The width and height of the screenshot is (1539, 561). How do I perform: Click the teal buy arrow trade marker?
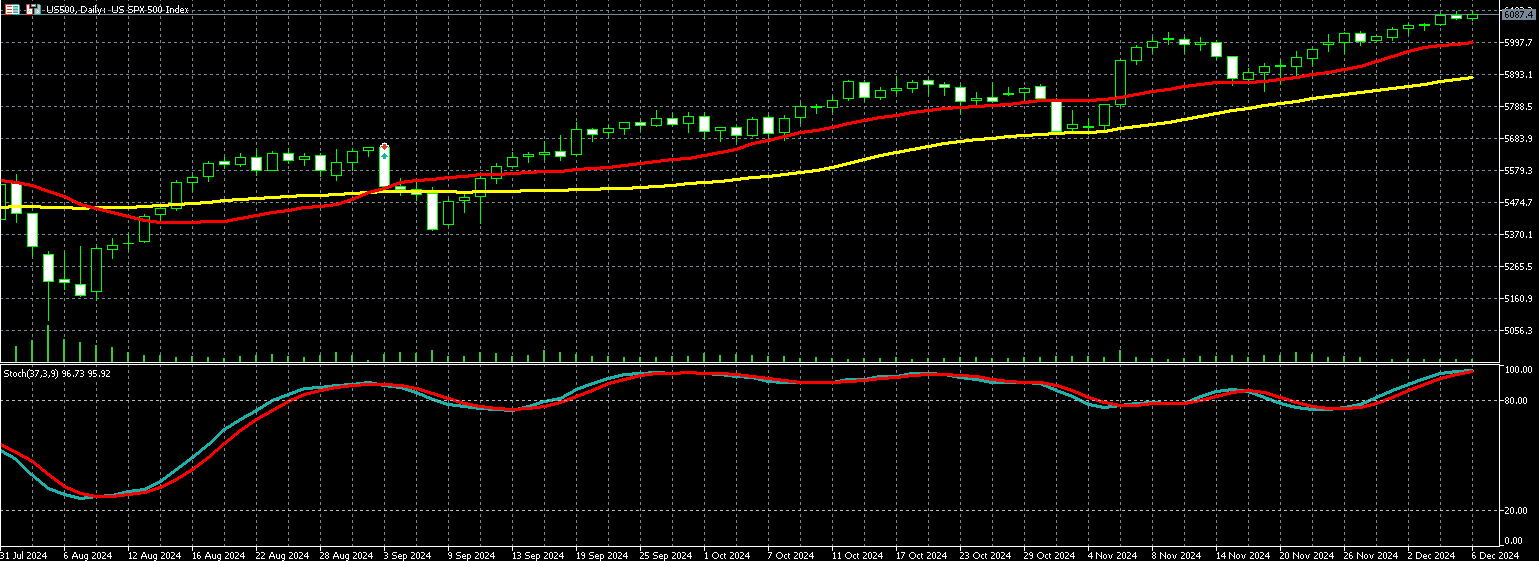[385, 156]
